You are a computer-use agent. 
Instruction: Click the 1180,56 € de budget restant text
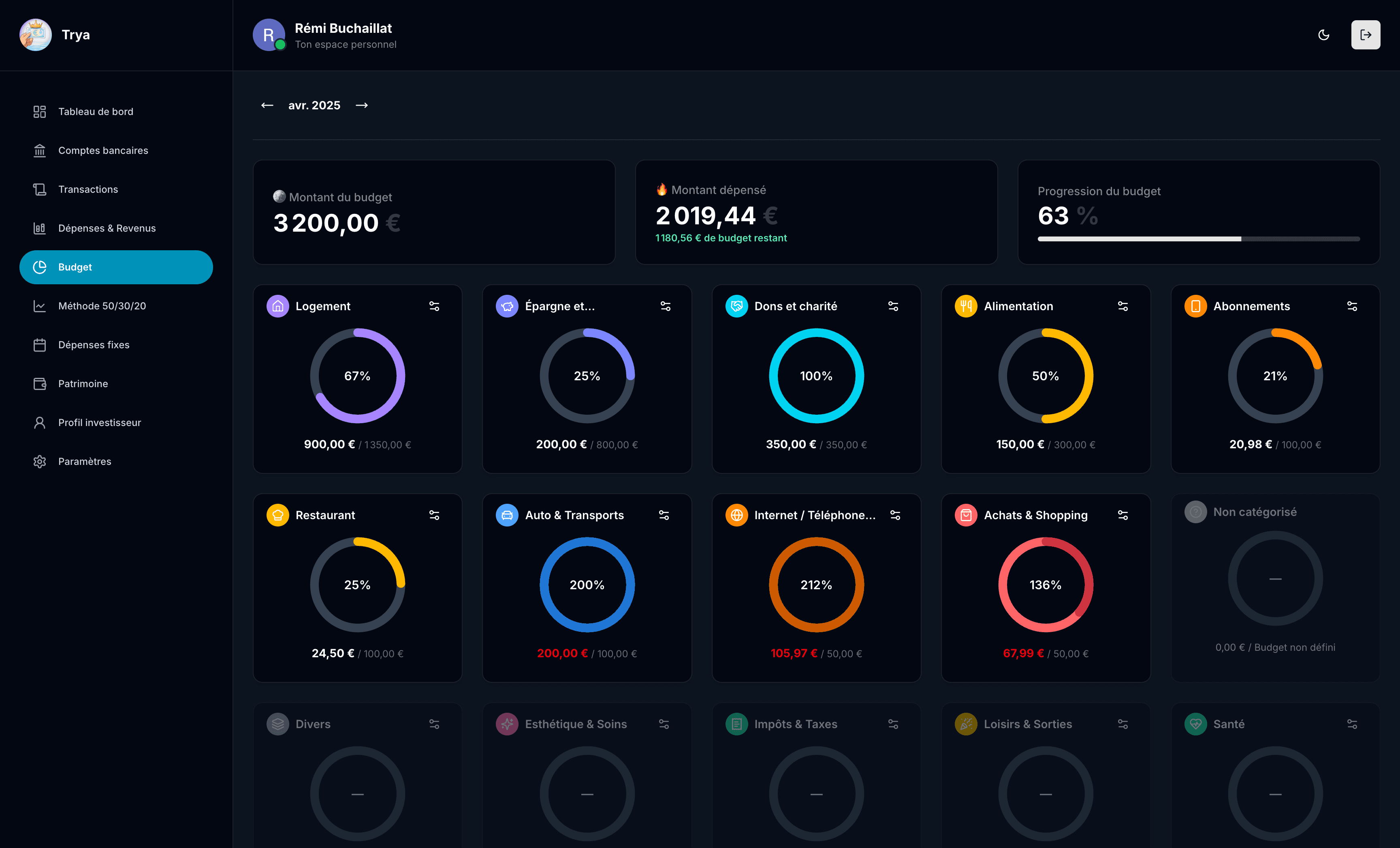tap(721, 238)
